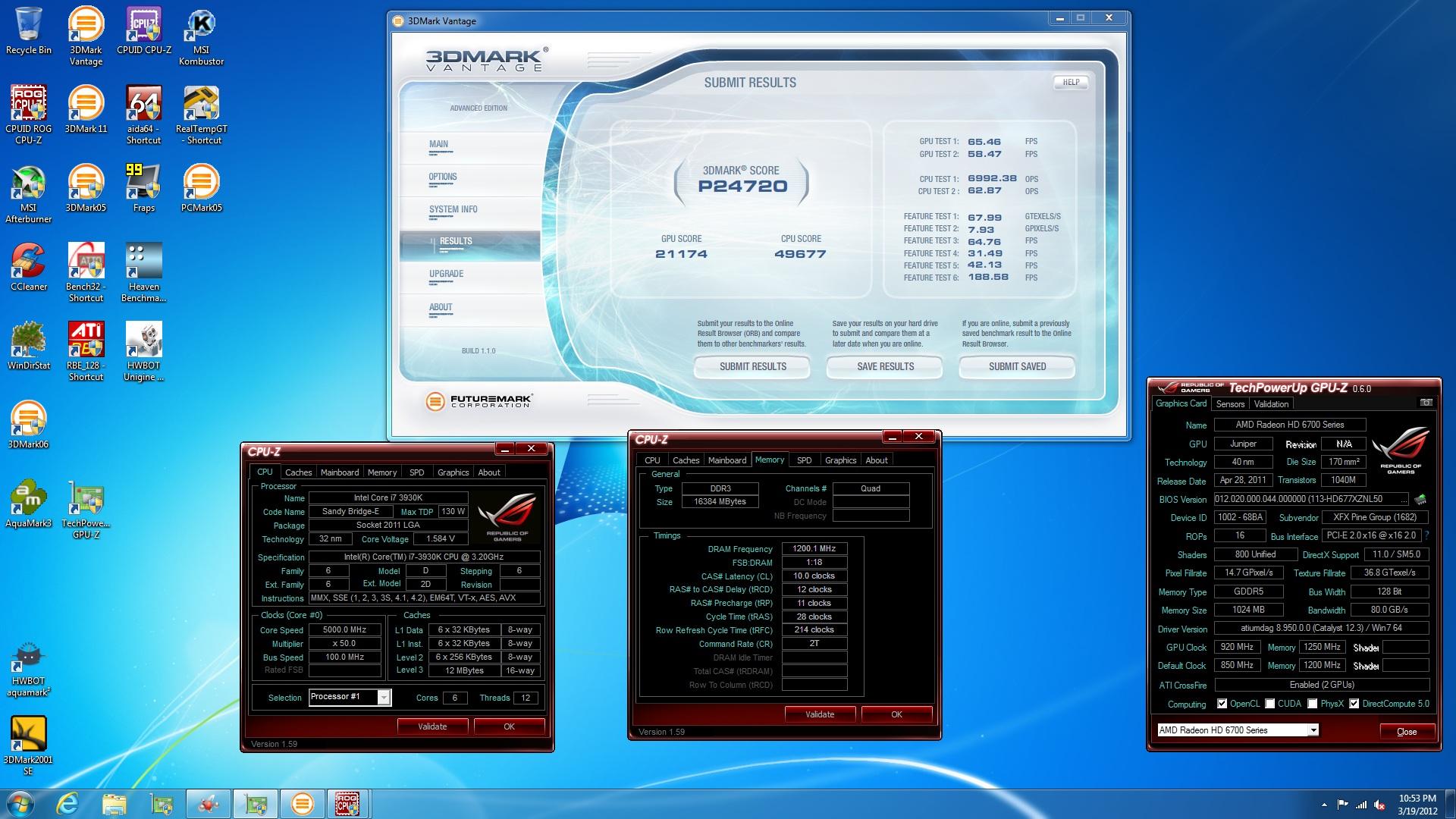Click the HELP button in 3DMark Vantage
Screen dimensions: 1456x819
pos(1071,83)
